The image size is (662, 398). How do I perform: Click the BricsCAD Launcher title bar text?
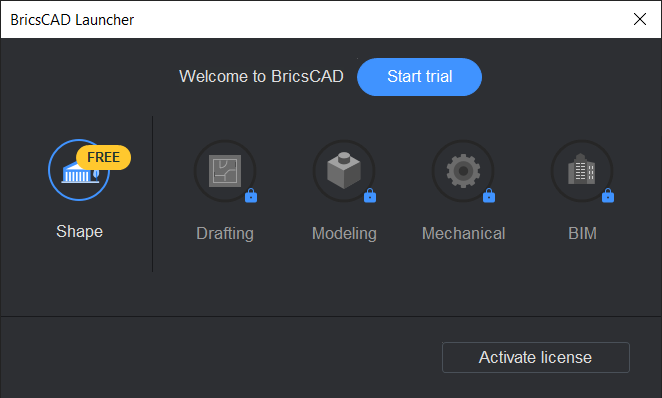pos(72,20)
